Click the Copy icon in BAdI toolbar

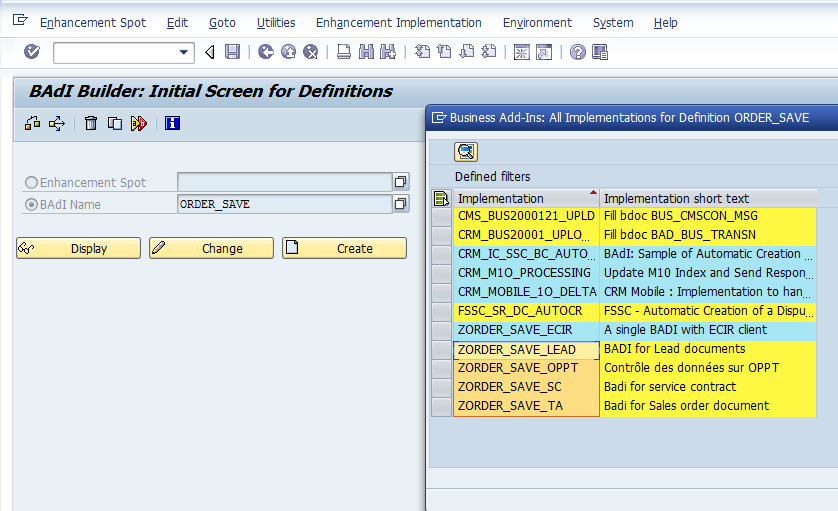(x=115, y=123)
